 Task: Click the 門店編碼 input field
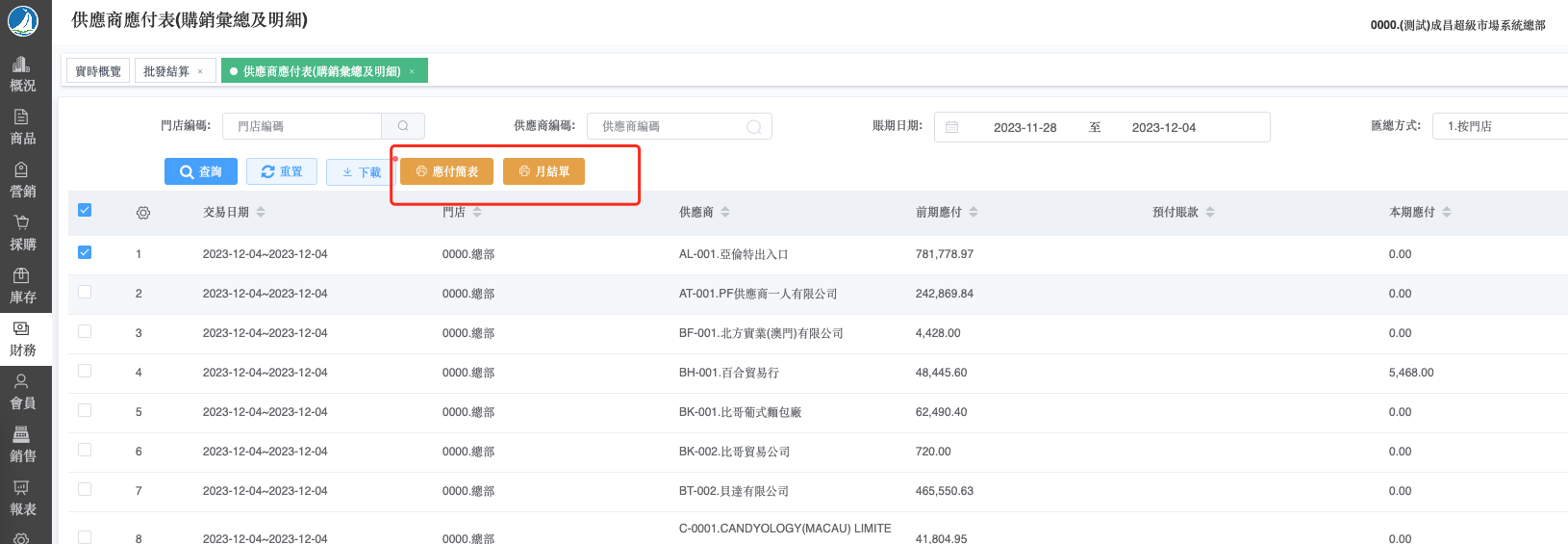[x=302, y=126]
